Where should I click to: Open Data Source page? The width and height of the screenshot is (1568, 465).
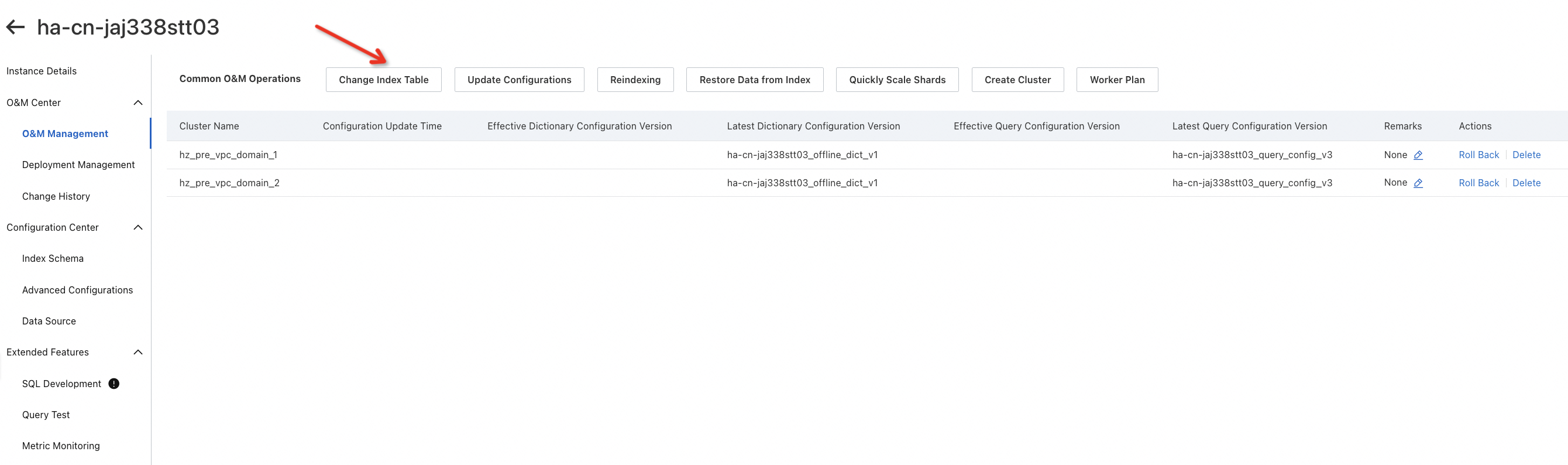click(49, 321)
